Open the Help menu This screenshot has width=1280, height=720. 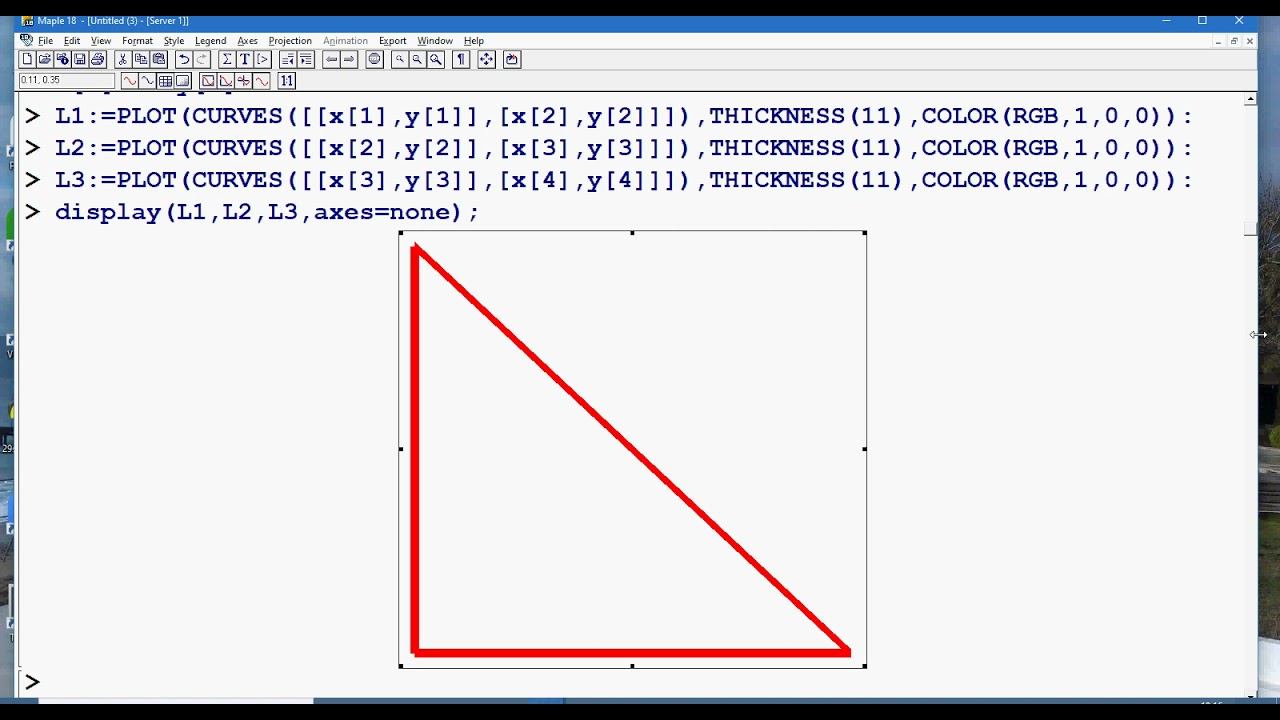474,41
